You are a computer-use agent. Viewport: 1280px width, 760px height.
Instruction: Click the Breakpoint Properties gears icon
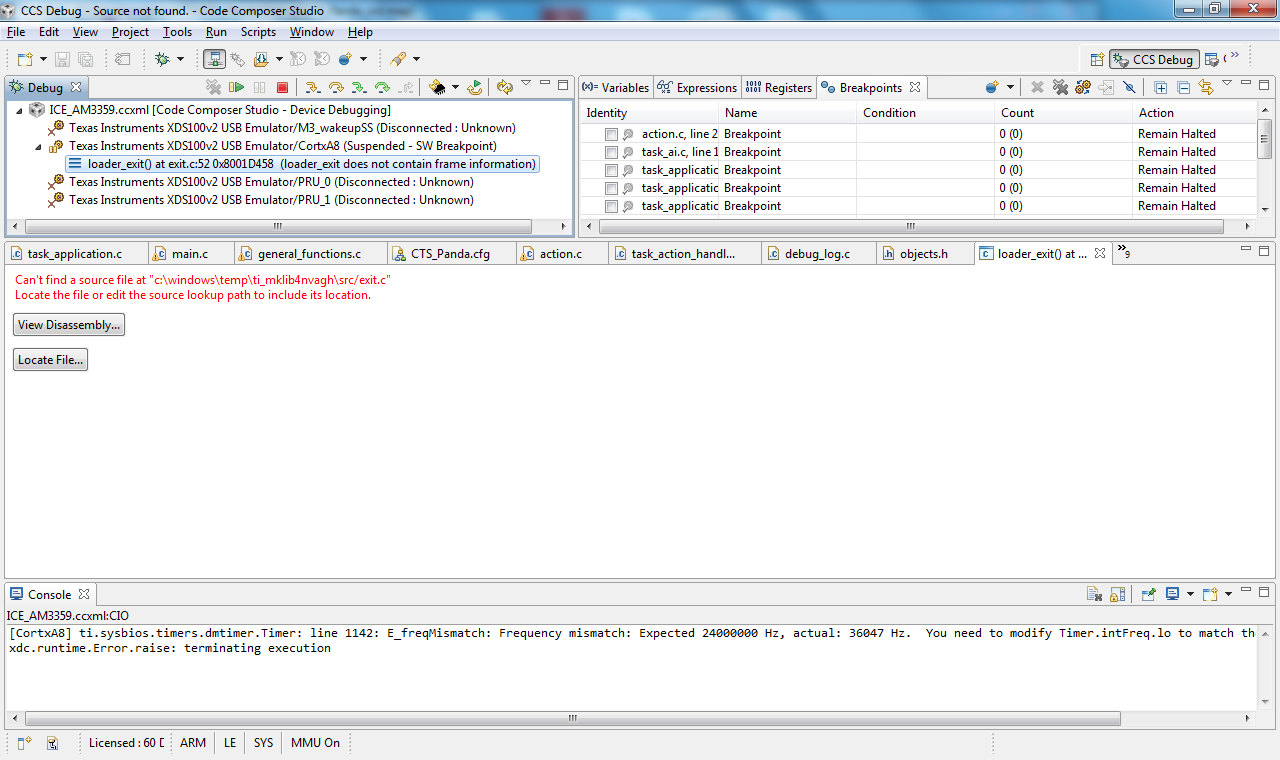click(x=1083, y=88)
